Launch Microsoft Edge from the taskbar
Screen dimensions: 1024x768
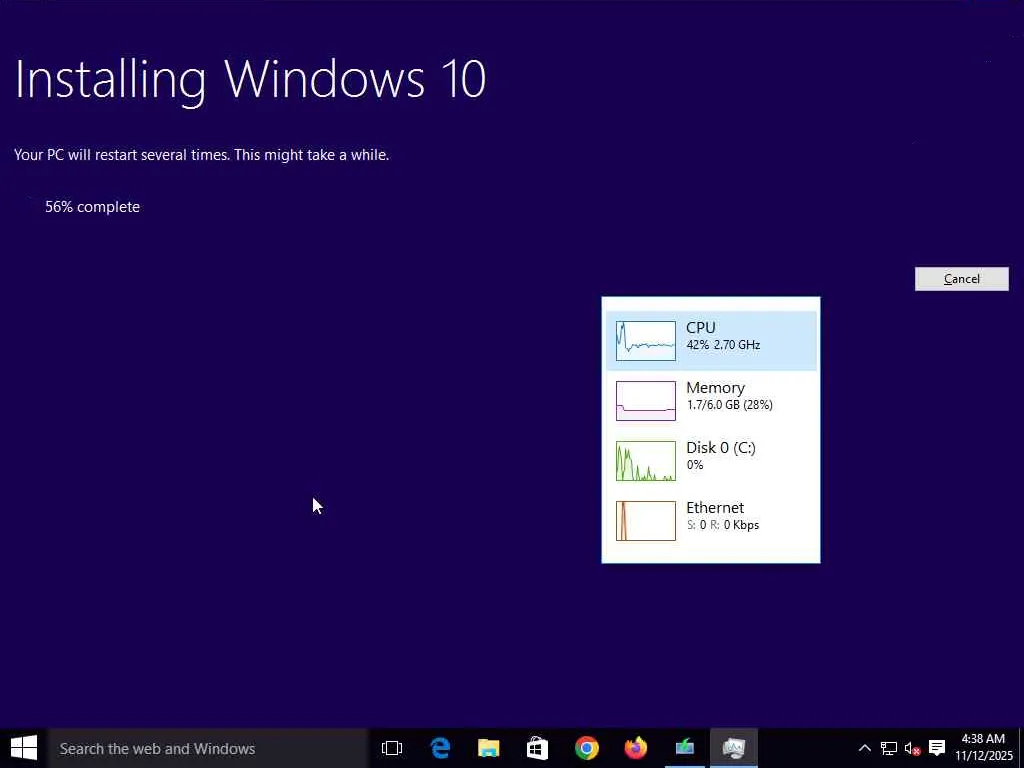[x=440, y=748]
